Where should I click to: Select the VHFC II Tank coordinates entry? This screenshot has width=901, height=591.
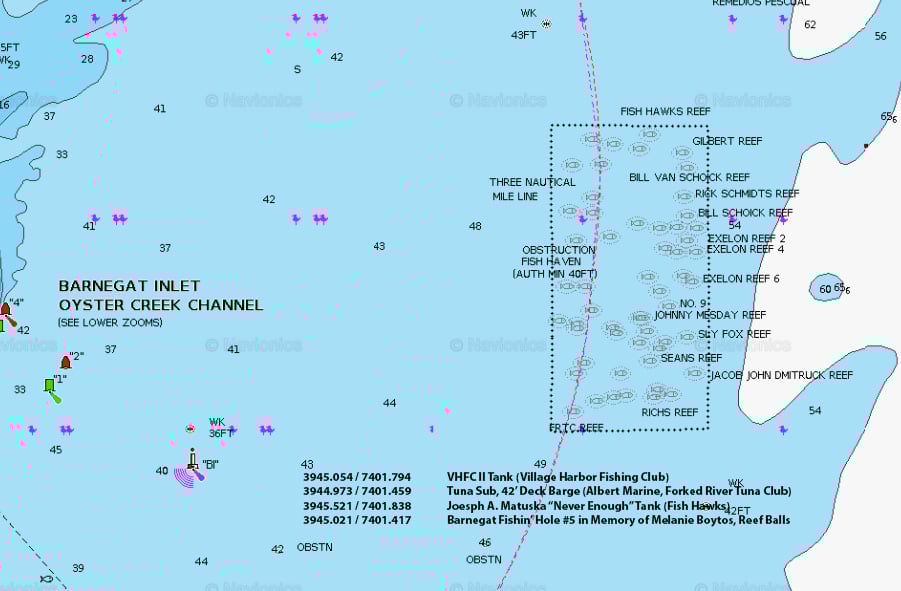click(357, 477)
